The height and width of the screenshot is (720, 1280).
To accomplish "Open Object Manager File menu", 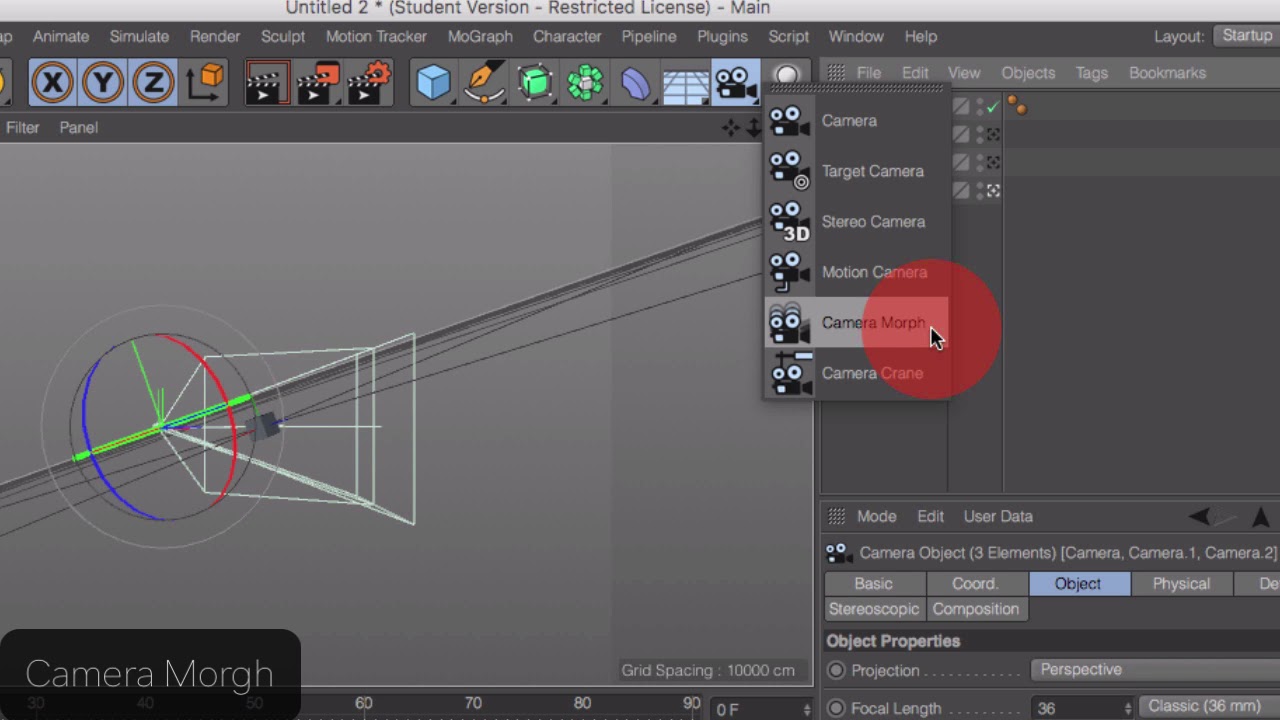I will 868,73.
